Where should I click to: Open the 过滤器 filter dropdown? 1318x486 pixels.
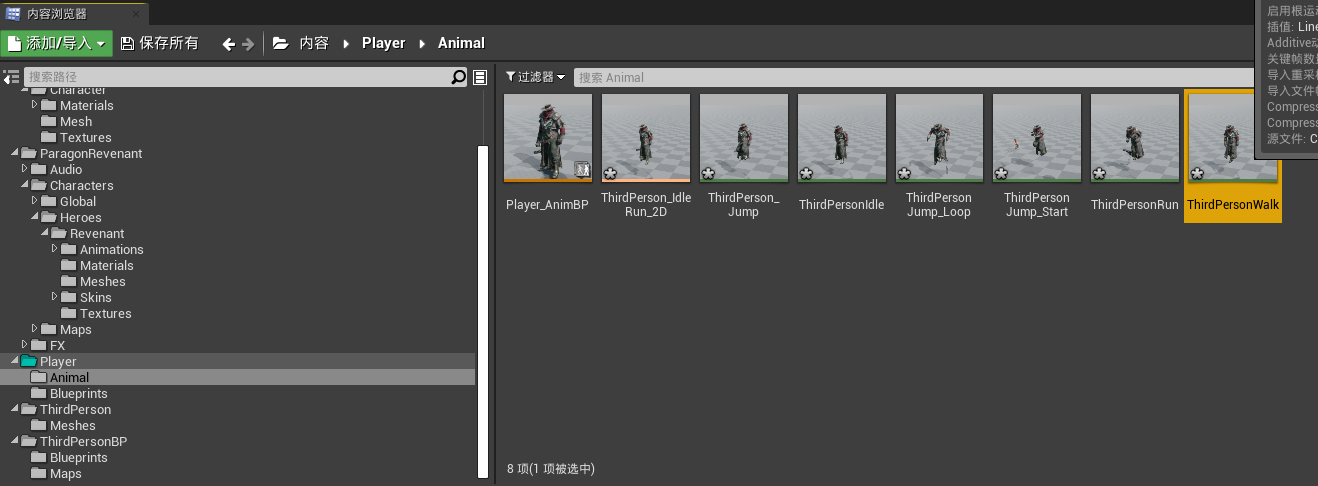(535, 77)
